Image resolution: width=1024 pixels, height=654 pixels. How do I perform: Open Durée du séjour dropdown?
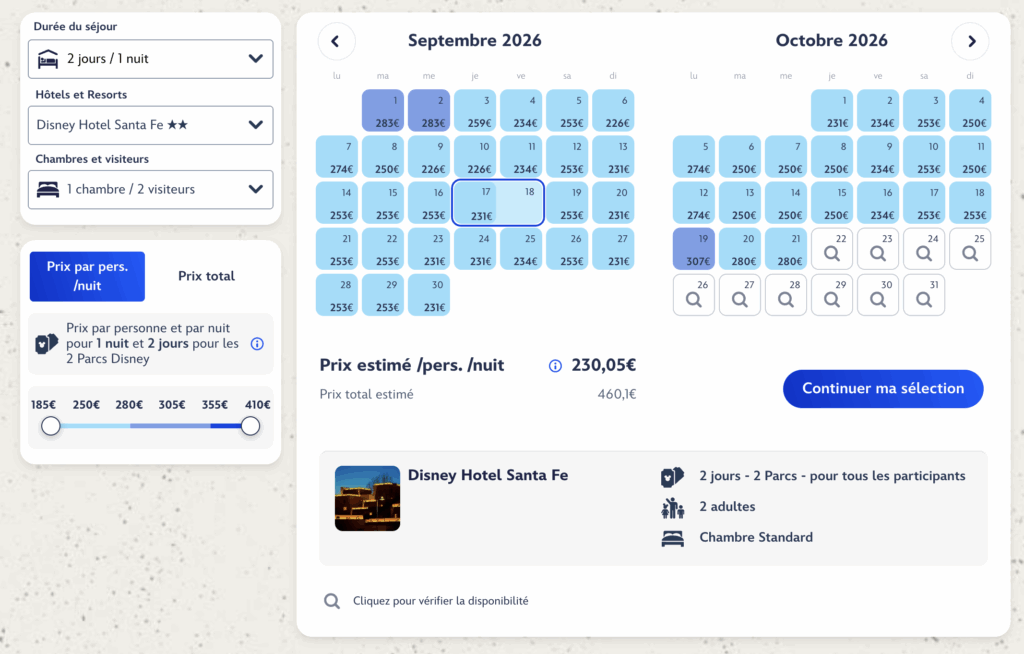click(x=150, y=59)
